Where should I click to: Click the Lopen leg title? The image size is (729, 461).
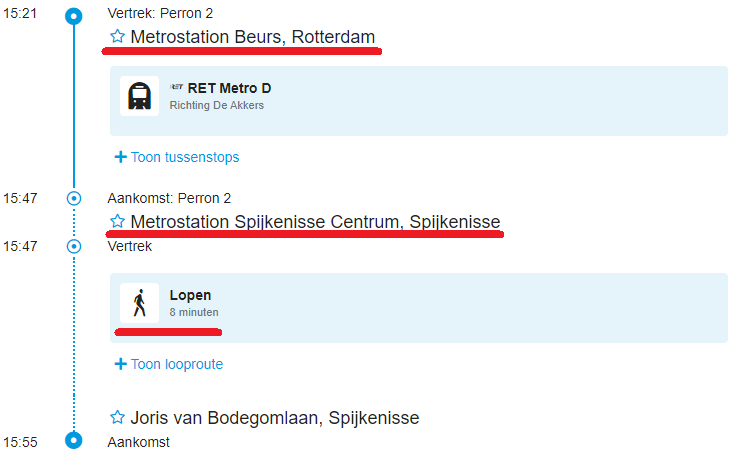pos(190,295)
